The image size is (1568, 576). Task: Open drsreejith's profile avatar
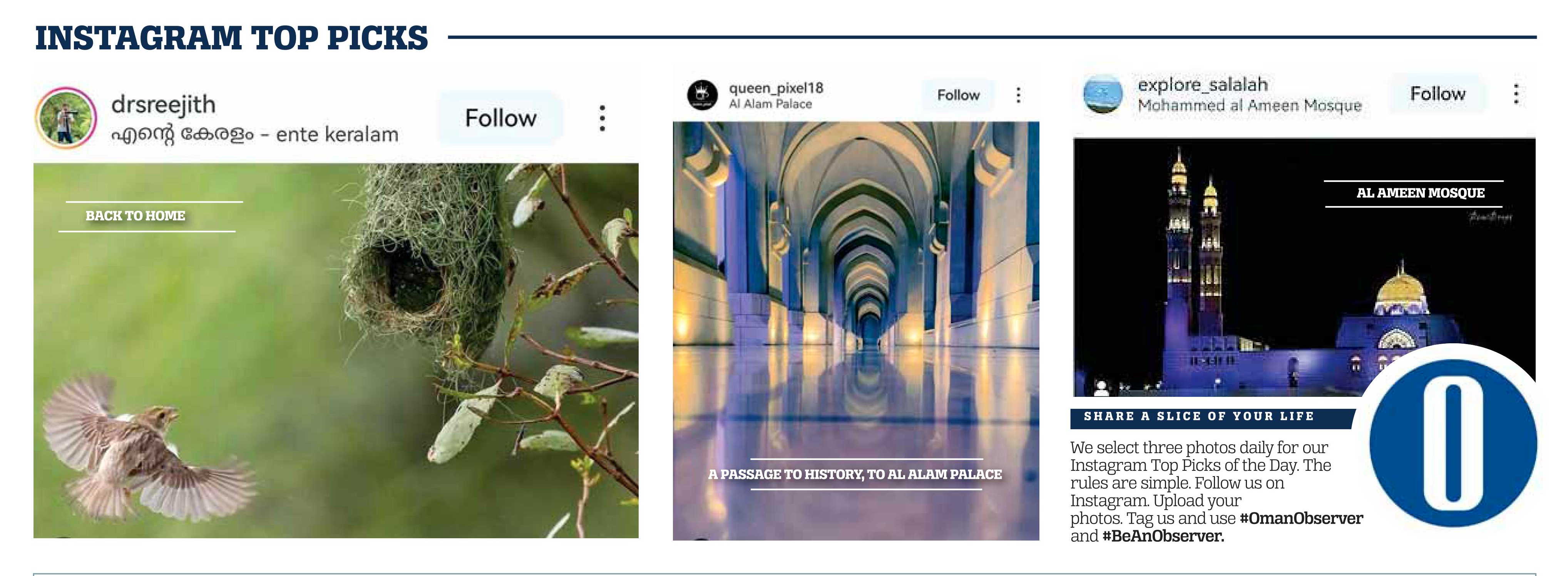tap(66, 118)
